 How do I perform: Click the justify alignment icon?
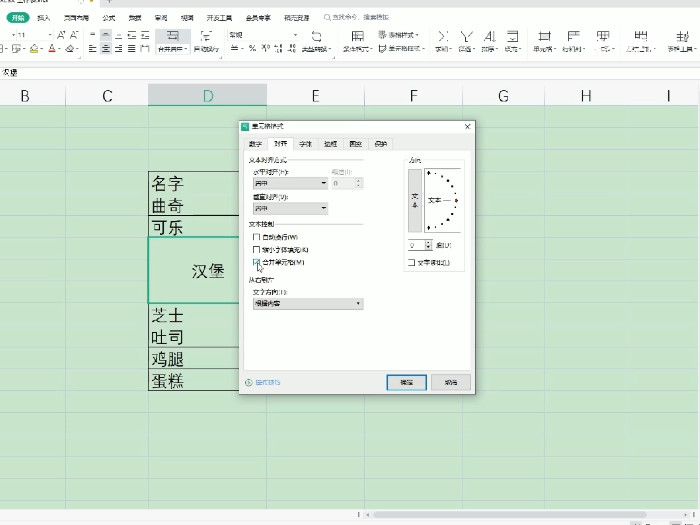click(132, 48)
